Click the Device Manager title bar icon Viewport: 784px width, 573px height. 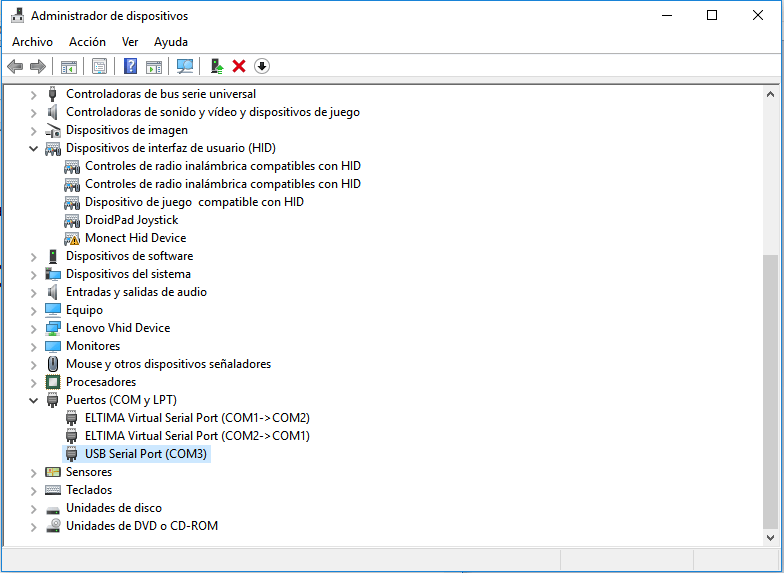pos(18,16)
